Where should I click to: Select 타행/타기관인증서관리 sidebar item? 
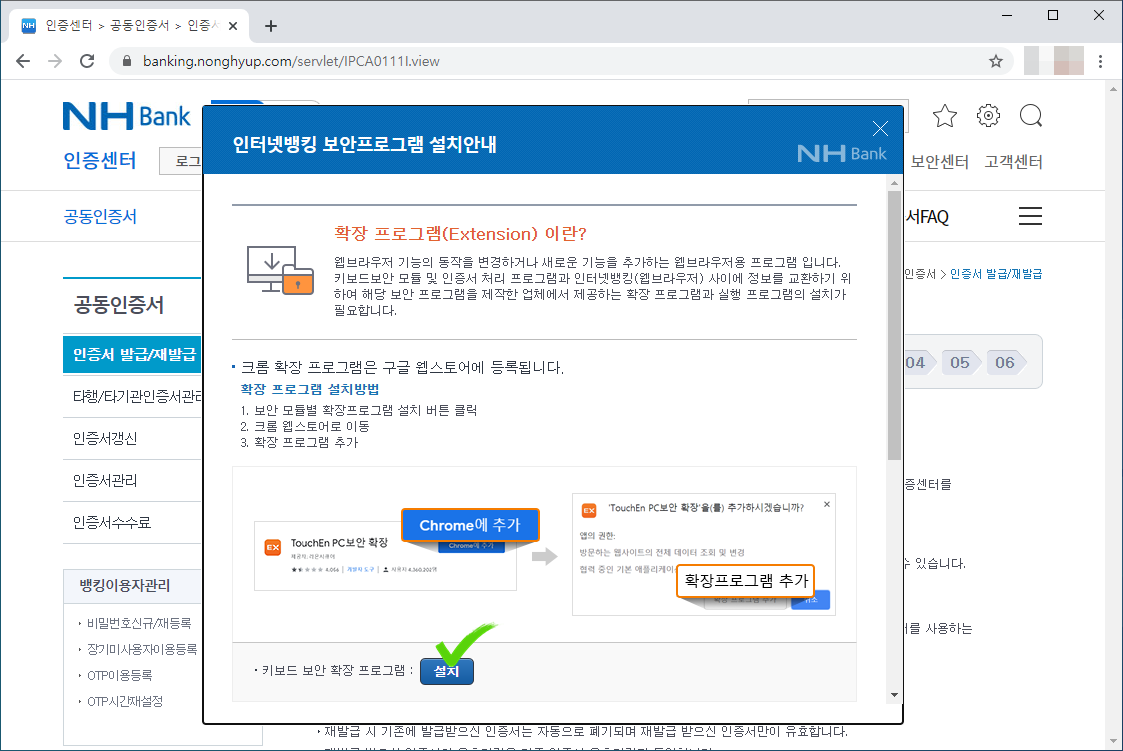(132, 396)
